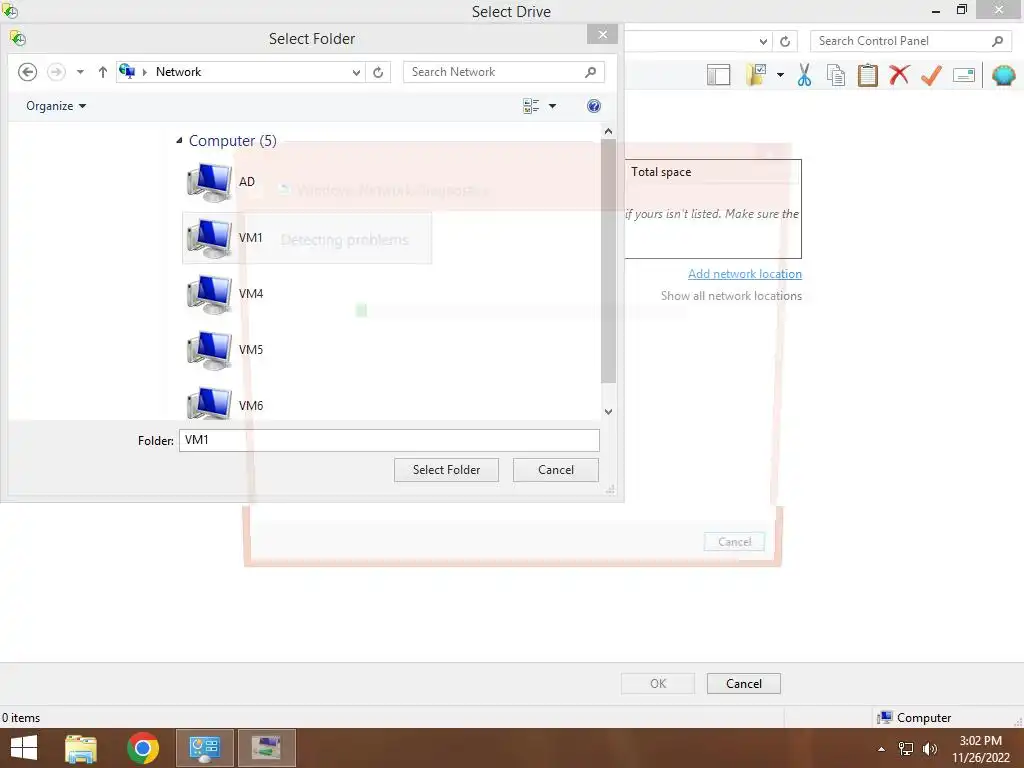Click Computer in status bar

[x=915, y=718]
